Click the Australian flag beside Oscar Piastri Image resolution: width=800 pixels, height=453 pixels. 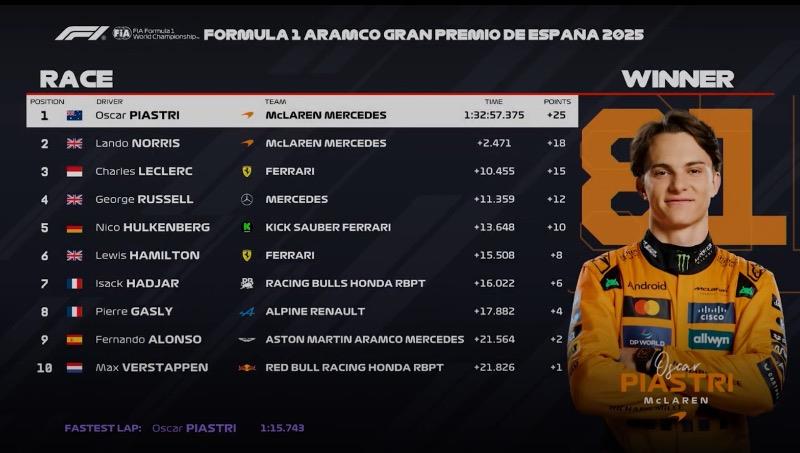[74, 115]
